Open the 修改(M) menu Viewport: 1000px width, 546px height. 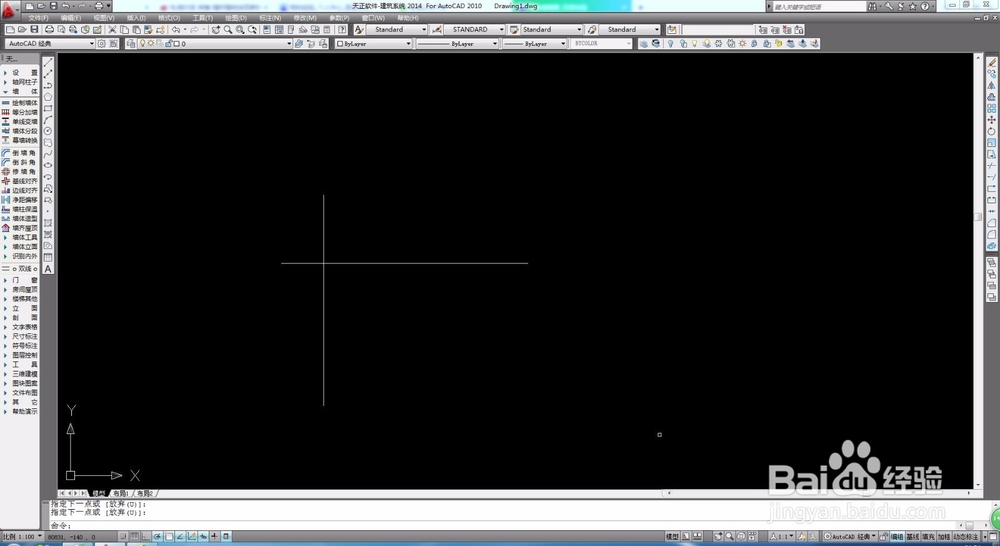tap(304, 18)
